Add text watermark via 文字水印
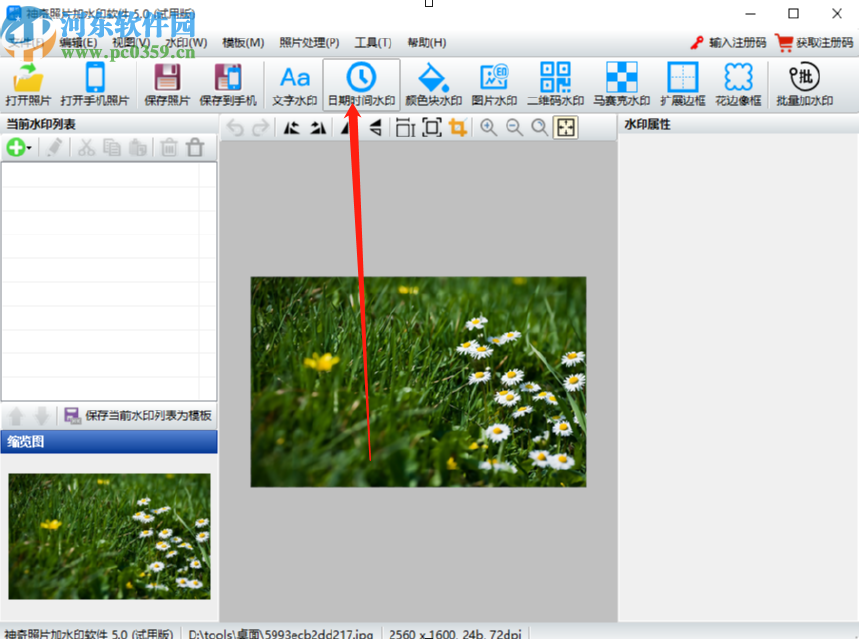Screen dimensions: 859x639 click(x=295, y=84)
